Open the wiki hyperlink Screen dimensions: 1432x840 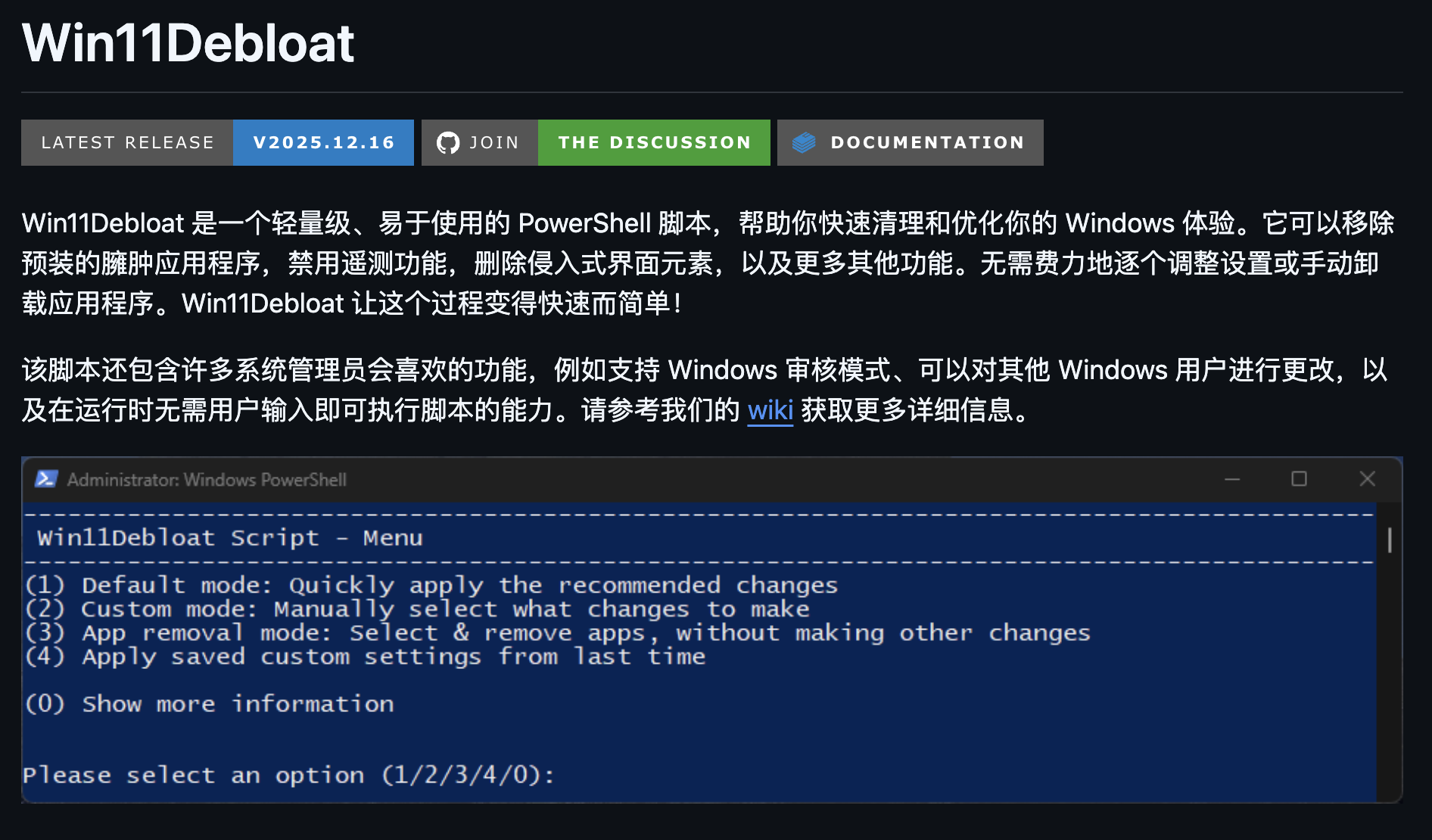(x=769, y=410)
